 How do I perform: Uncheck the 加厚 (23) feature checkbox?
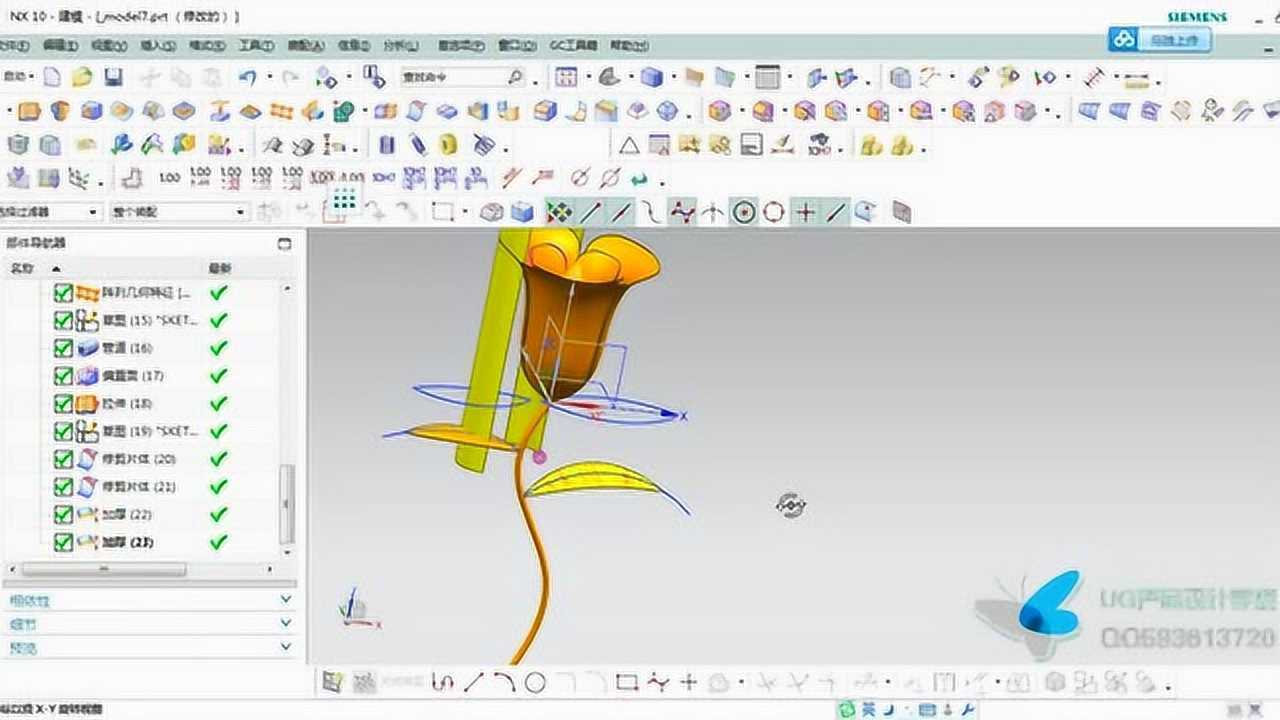[x=63, y=542]
